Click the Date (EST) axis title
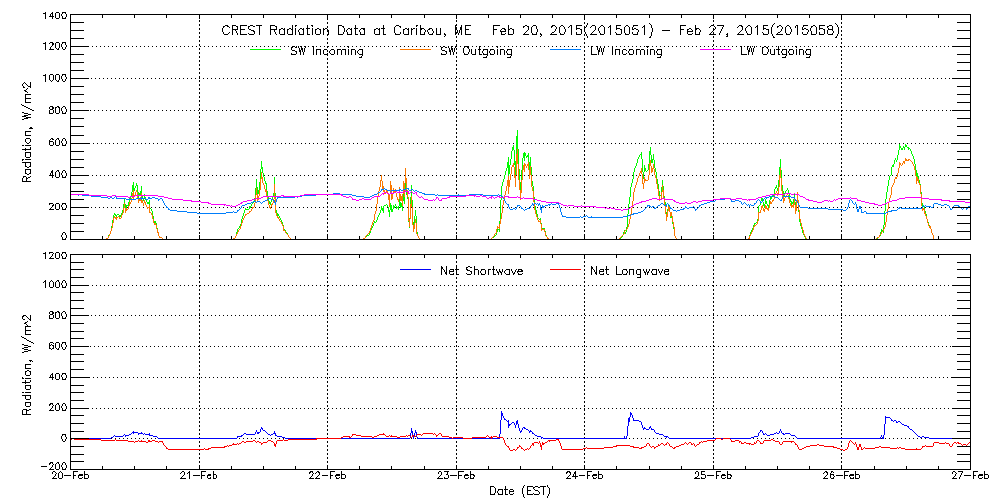The width and height of the screenshot is (1000, 500). pos(520,491)
